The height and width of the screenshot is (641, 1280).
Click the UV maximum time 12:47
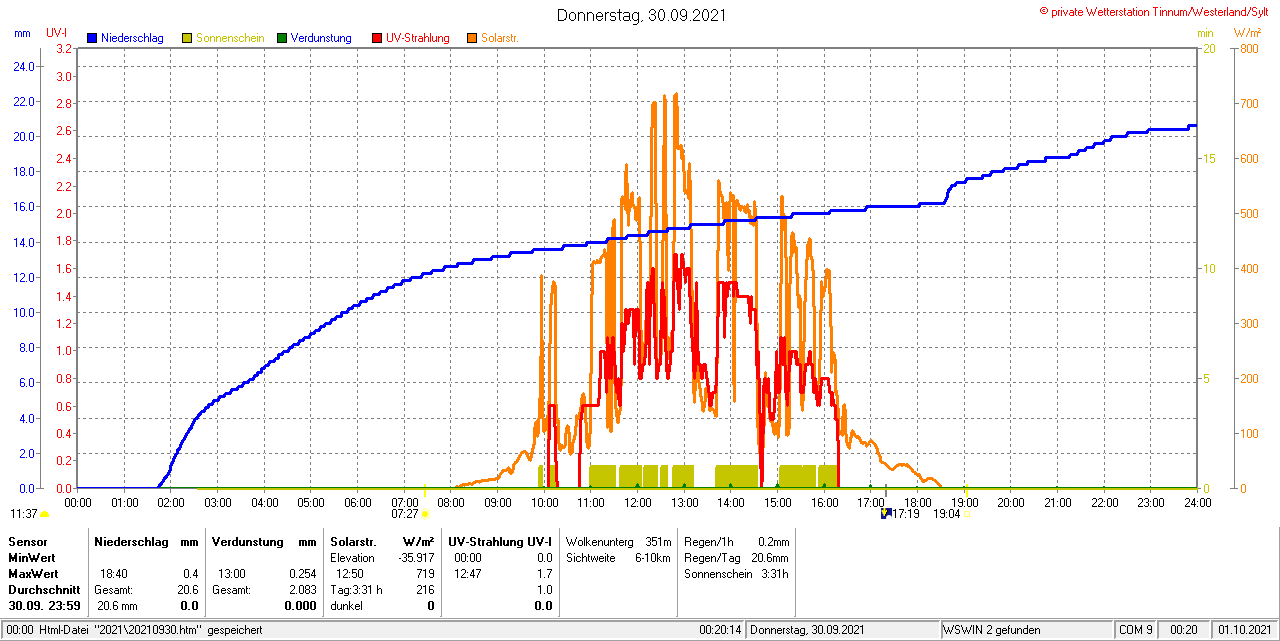(469, 573)
